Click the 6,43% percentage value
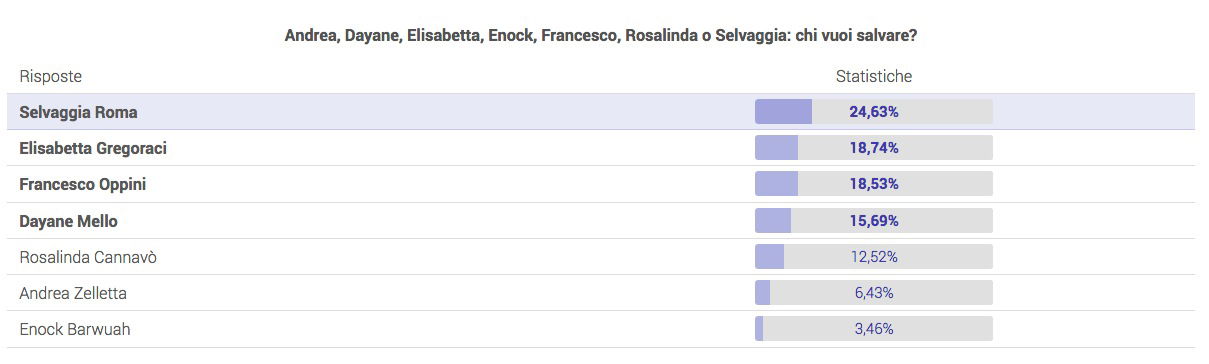 pyautogui.click(x=874, y=293)
